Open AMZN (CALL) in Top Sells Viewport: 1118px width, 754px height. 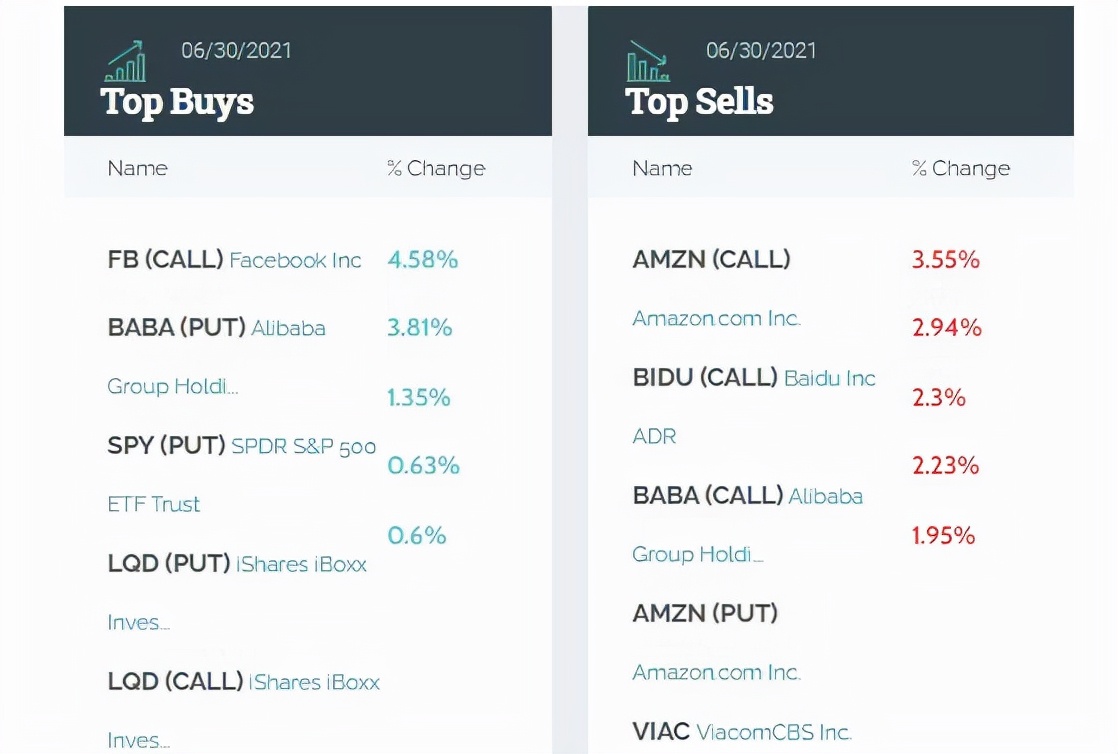click(711, 260)
